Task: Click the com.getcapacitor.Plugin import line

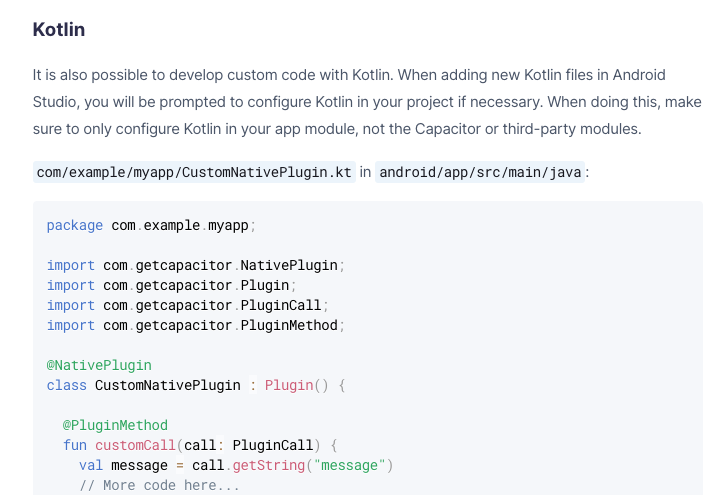Action: click(x=172, y=286)
